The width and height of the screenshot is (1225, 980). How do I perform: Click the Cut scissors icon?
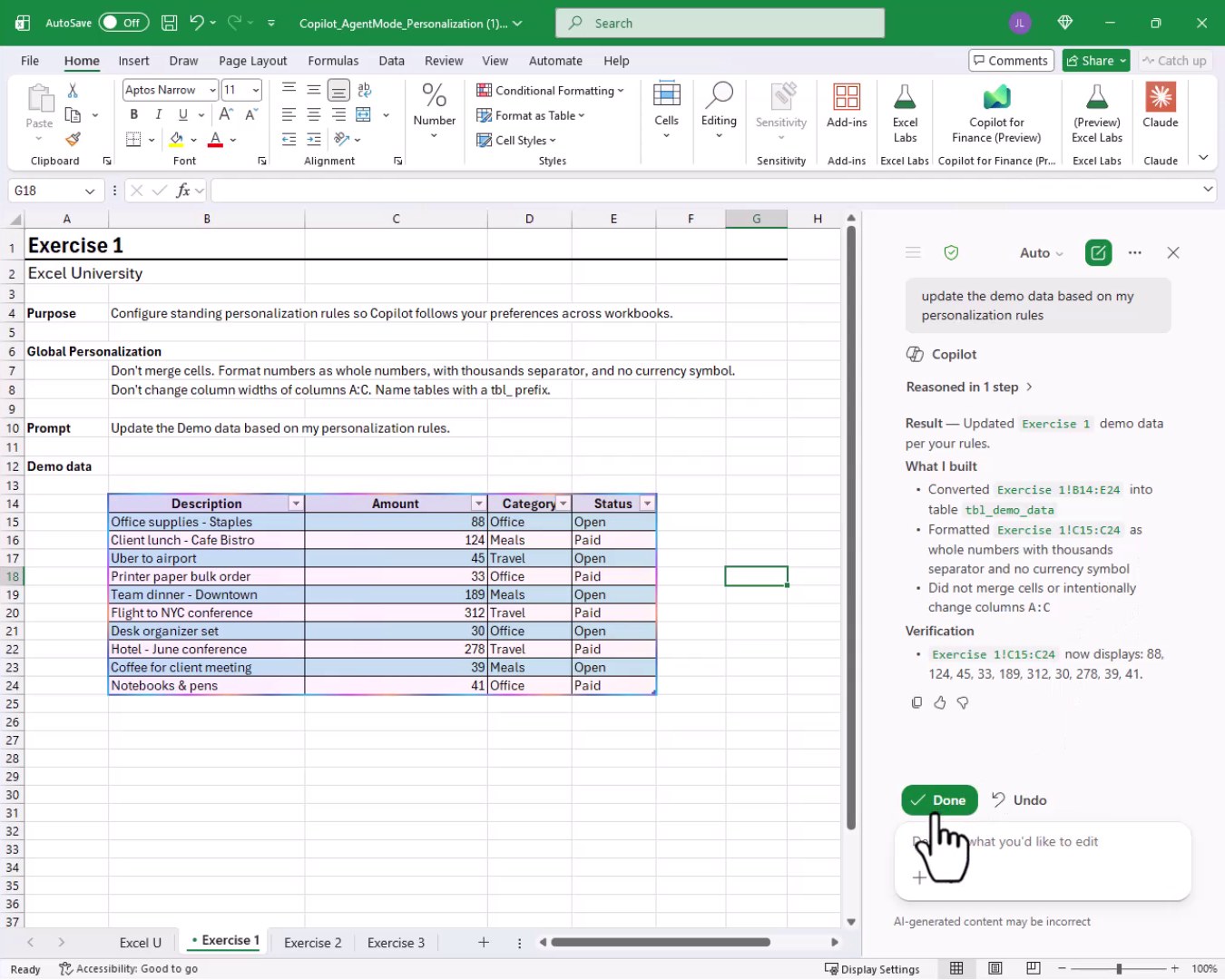click(x=73, y=90)
